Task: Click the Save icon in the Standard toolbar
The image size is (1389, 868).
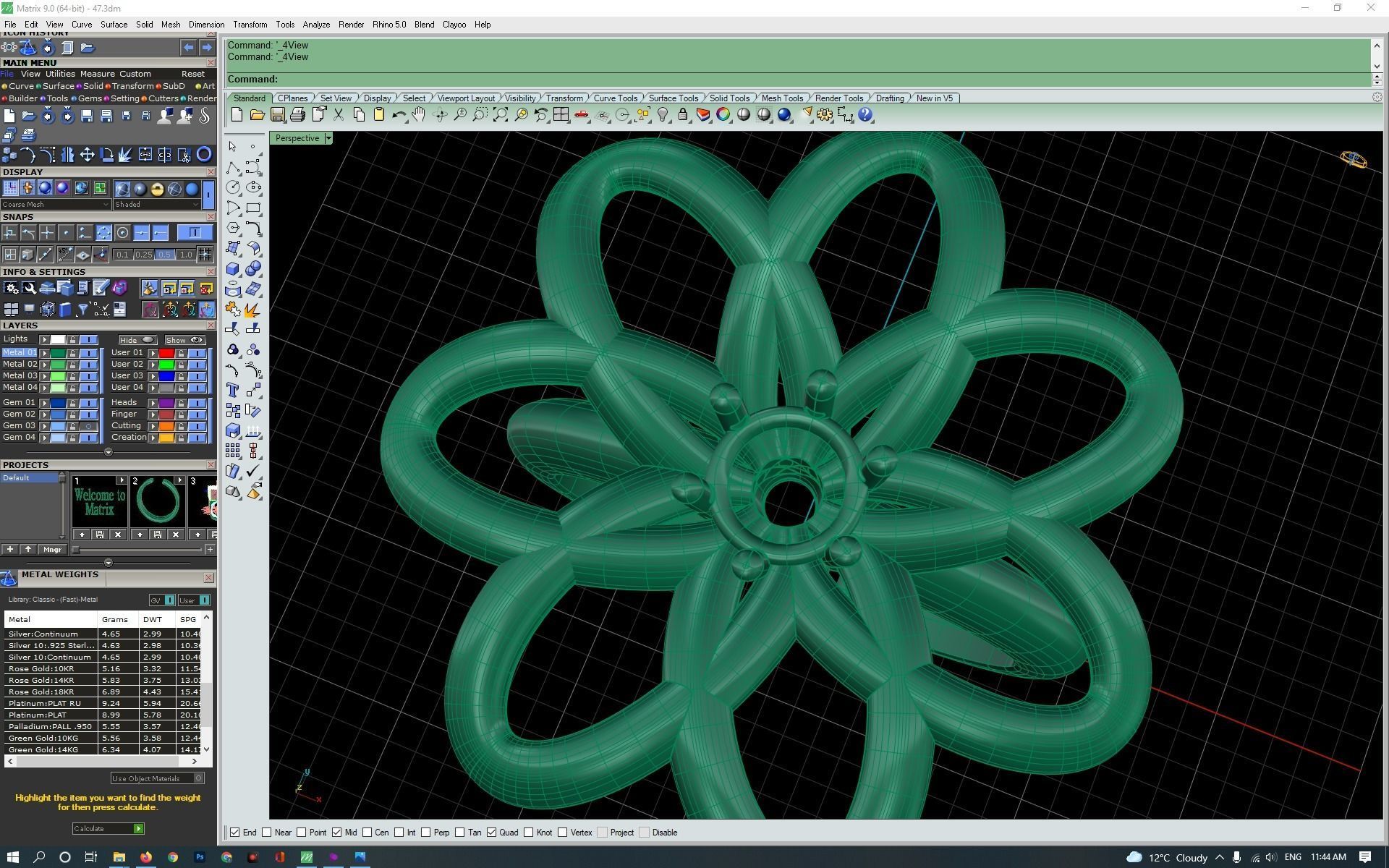Action: click(x=277, y=115)
